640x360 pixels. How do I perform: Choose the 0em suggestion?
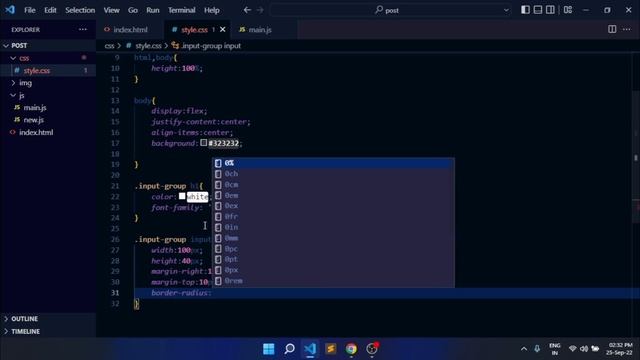[333, 195]
